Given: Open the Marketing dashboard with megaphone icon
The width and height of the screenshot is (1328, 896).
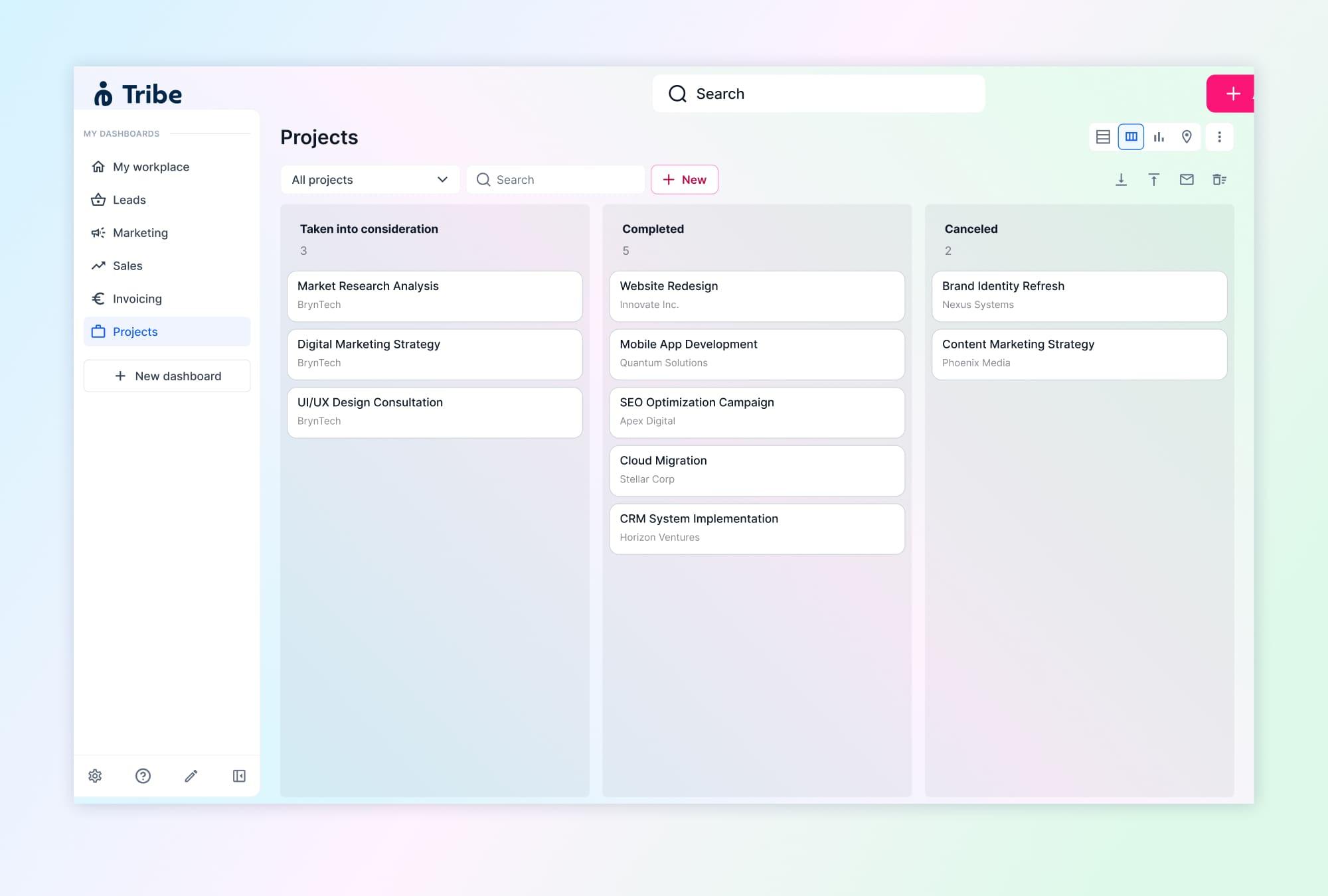Looking at the screenshot, I should pyautogui.click(x=140, y=233).
